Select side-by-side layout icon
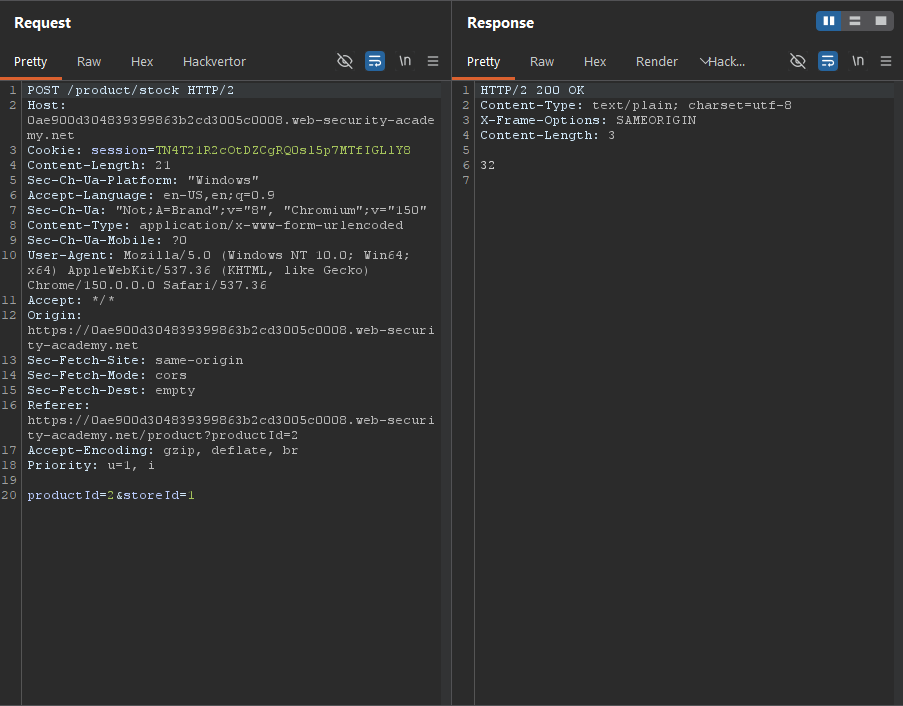The height and width of the screenshot is (706, 903). (x=829, y=21)
